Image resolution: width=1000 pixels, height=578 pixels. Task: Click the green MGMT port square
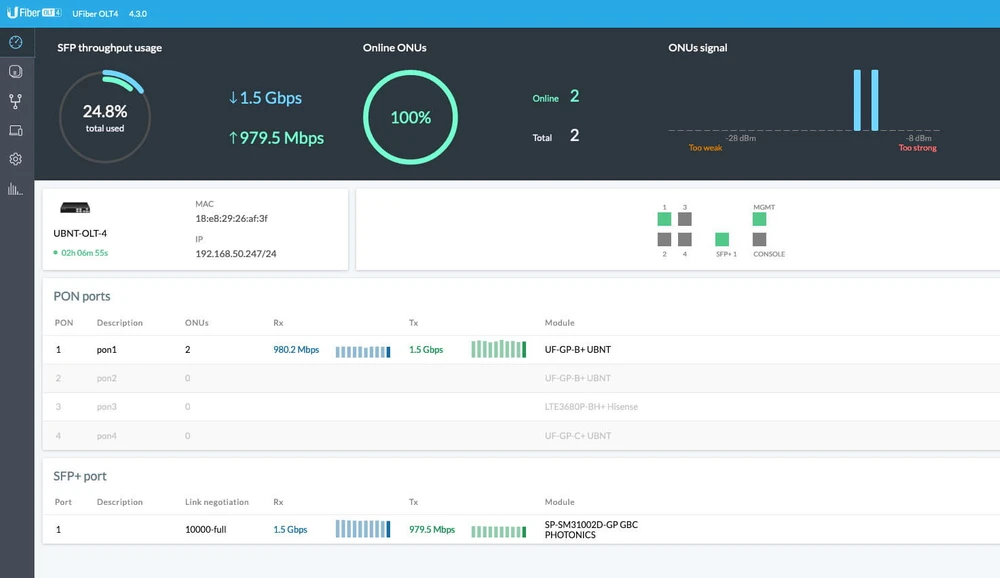pyautogui.click(x=760, y=219)
